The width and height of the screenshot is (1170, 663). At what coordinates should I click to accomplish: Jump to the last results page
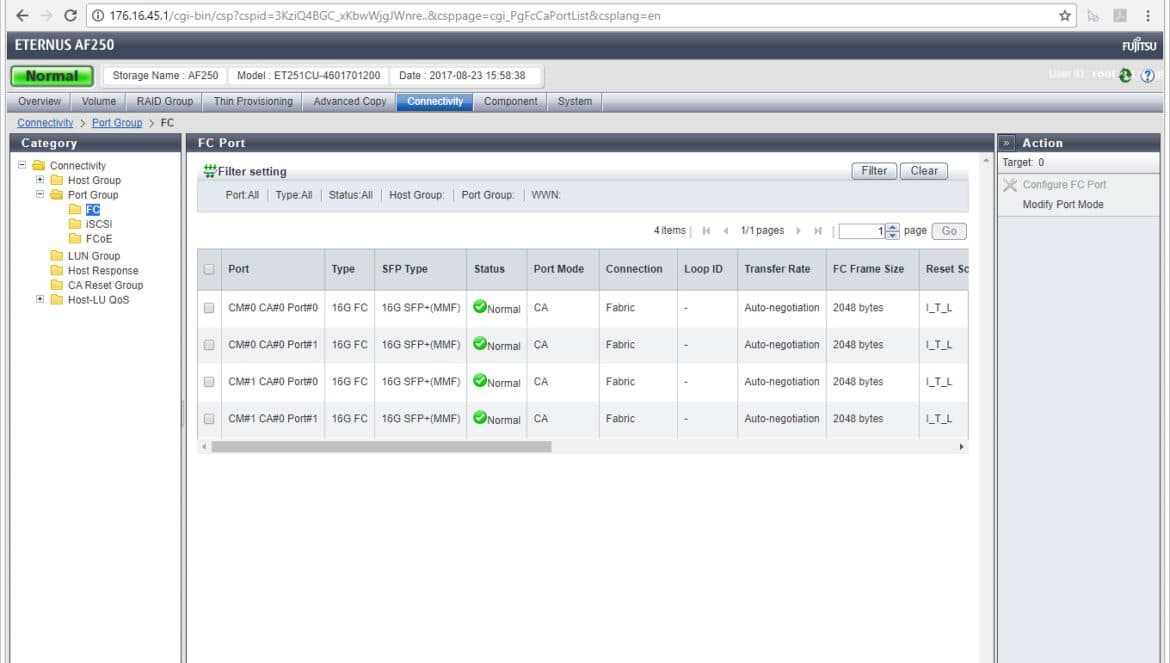[x=818, y=231]
